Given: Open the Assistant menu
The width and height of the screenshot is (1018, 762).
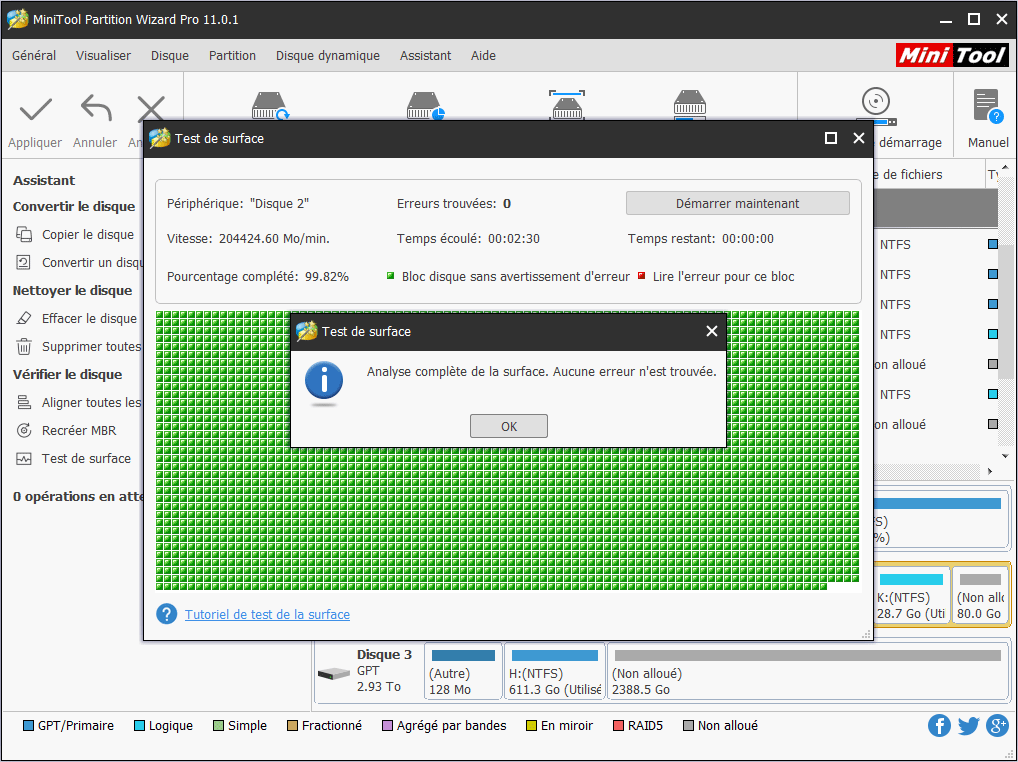Looking at the screenshot, I should 425,56.
